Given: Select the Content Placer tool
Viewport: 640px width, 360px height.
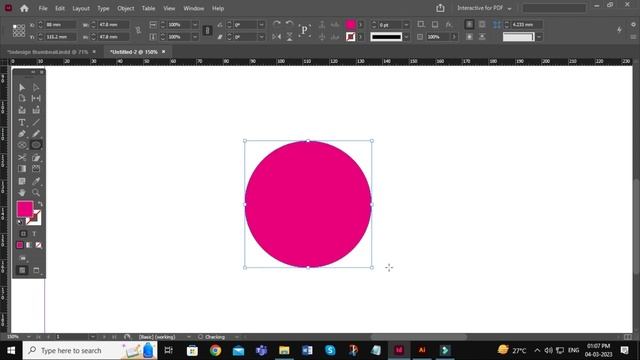Looking at the screenshot, I should [36, 110].
